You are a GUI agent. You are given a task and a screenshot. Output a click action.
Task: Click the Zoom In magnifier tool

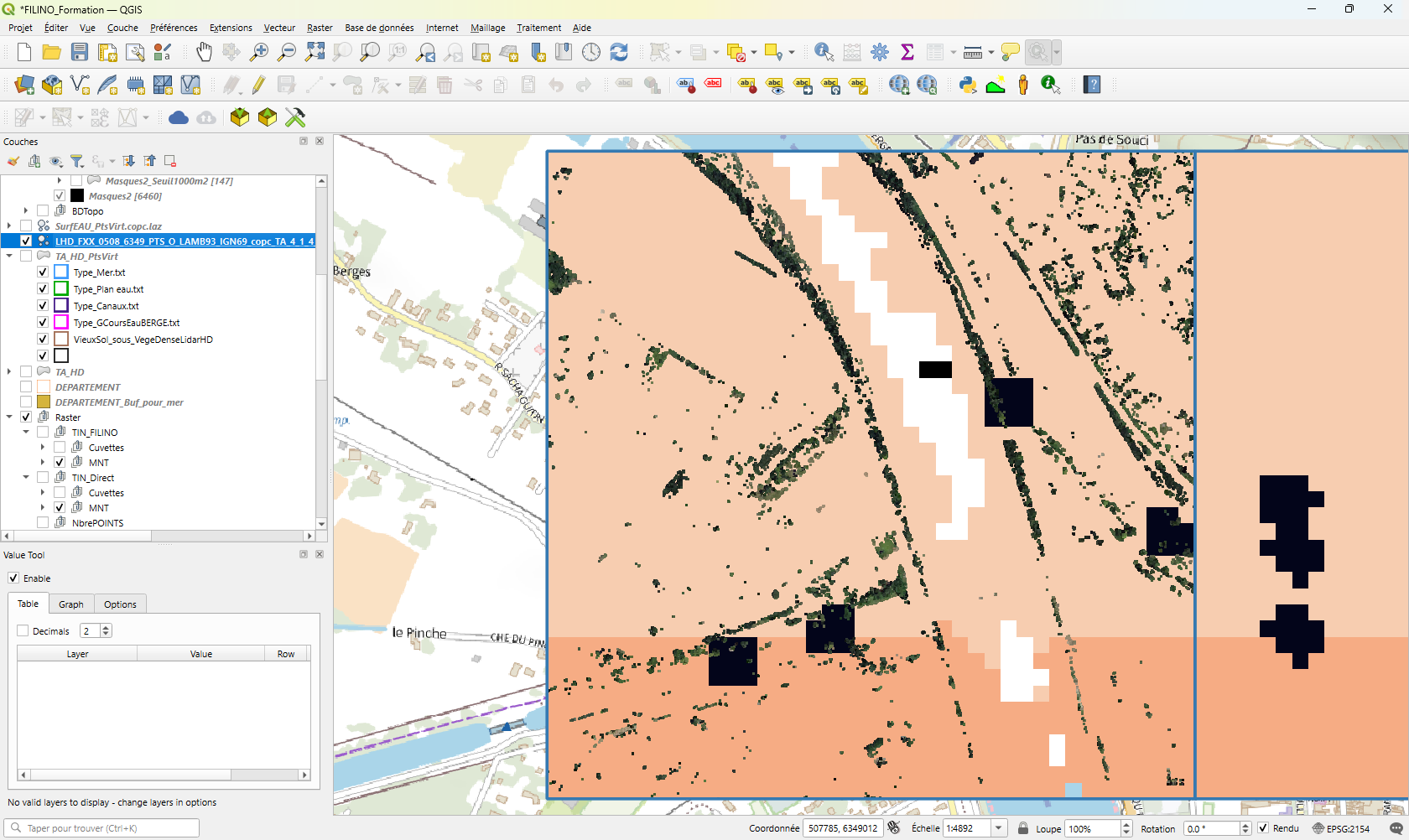[259, 52]
